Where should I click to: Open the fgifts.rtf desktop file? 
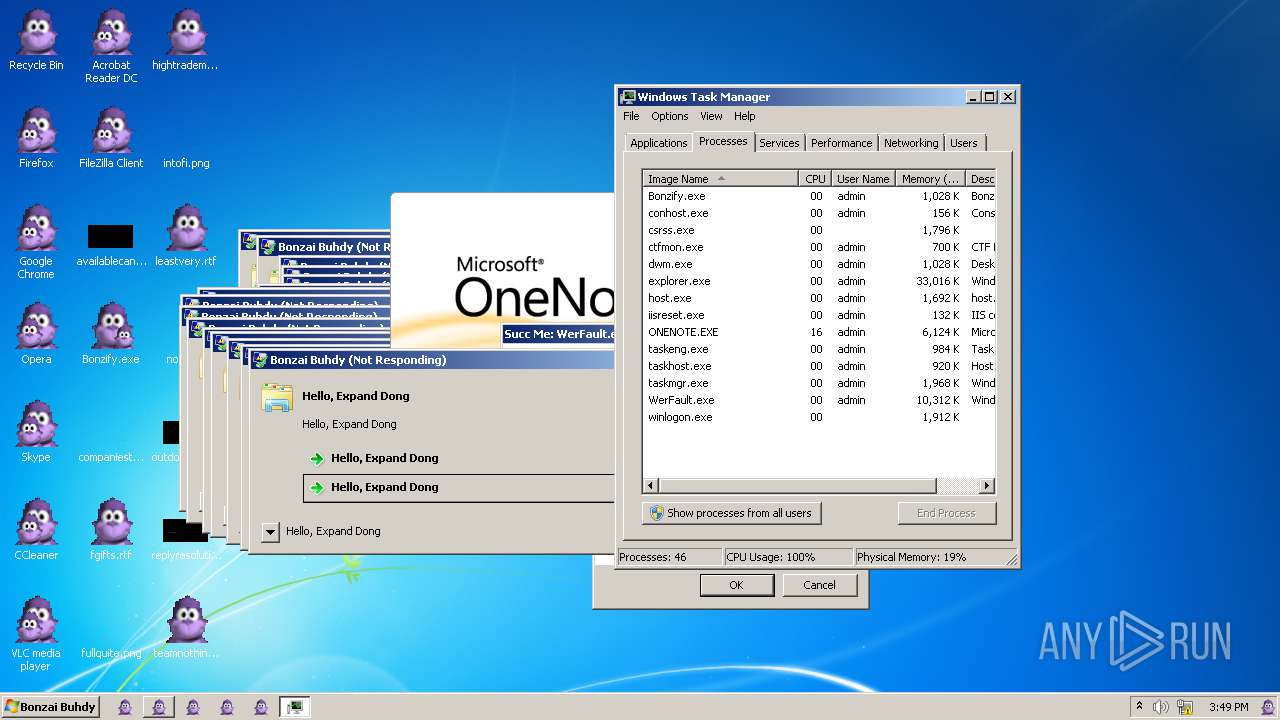point(111,530)
